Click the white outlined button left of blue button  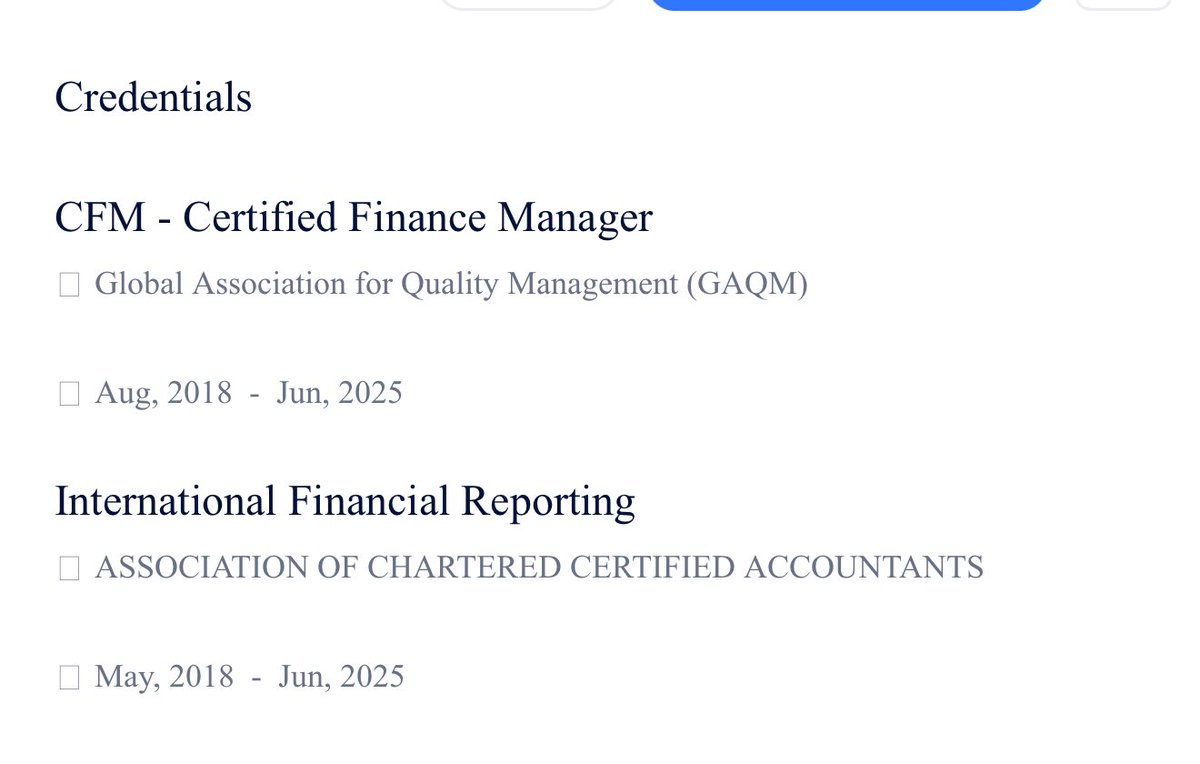click(528, 4)
